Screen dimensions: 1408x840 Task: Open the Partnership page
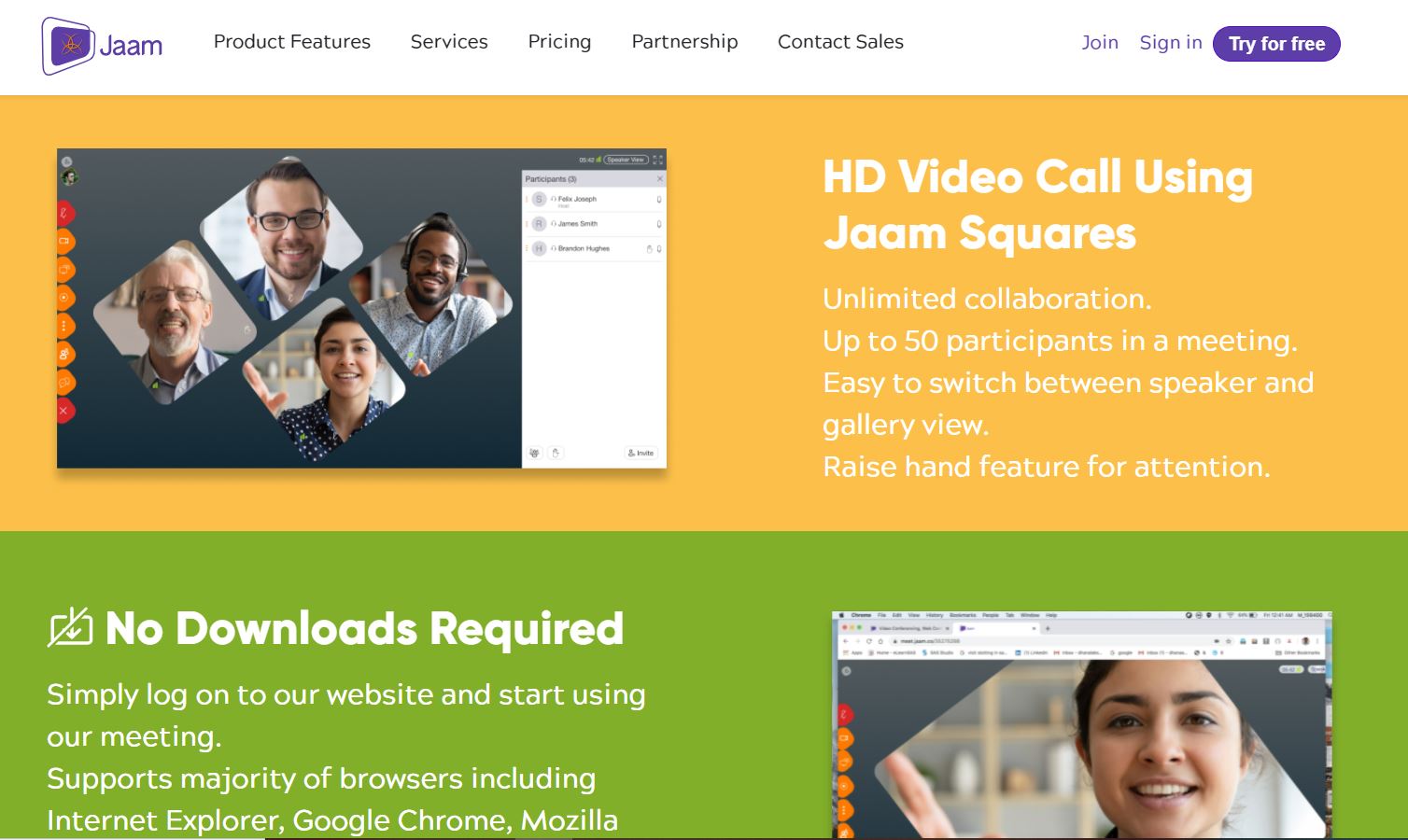coord(684,42)
